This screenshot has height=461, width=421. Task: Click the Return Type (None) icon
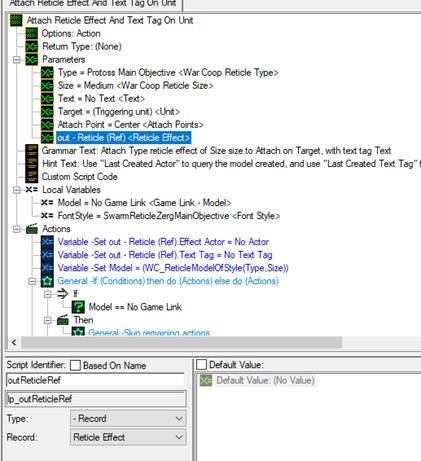(32, 46)
